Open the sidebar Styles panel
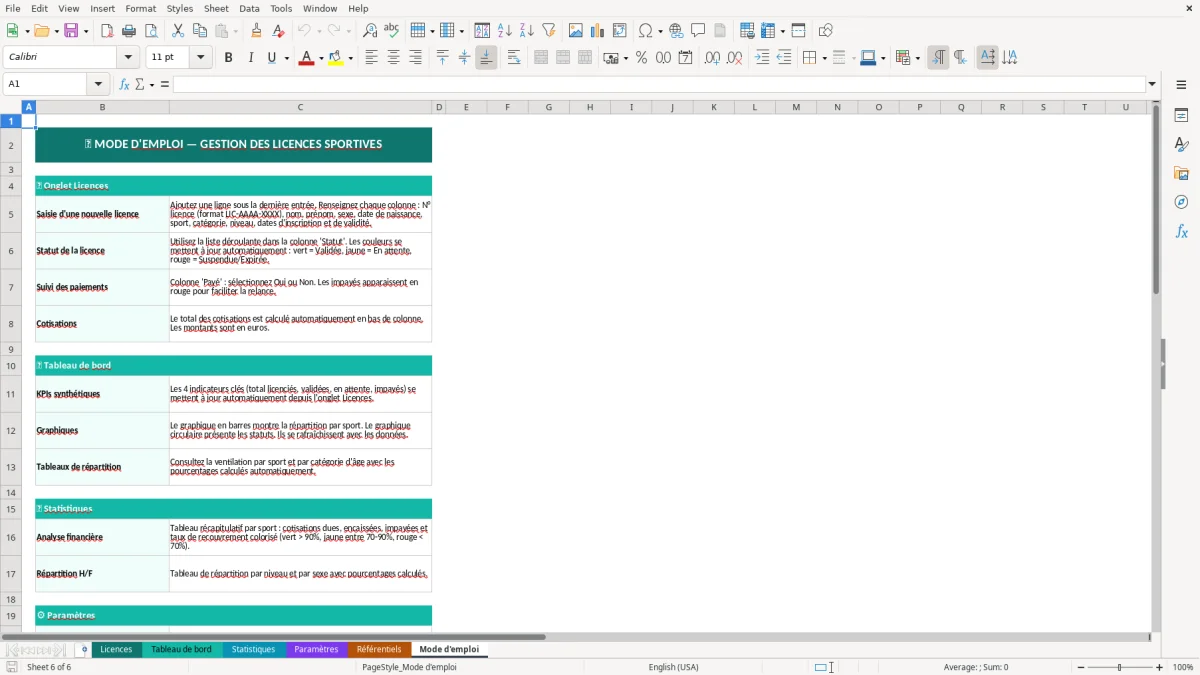 click(1181, 144)
